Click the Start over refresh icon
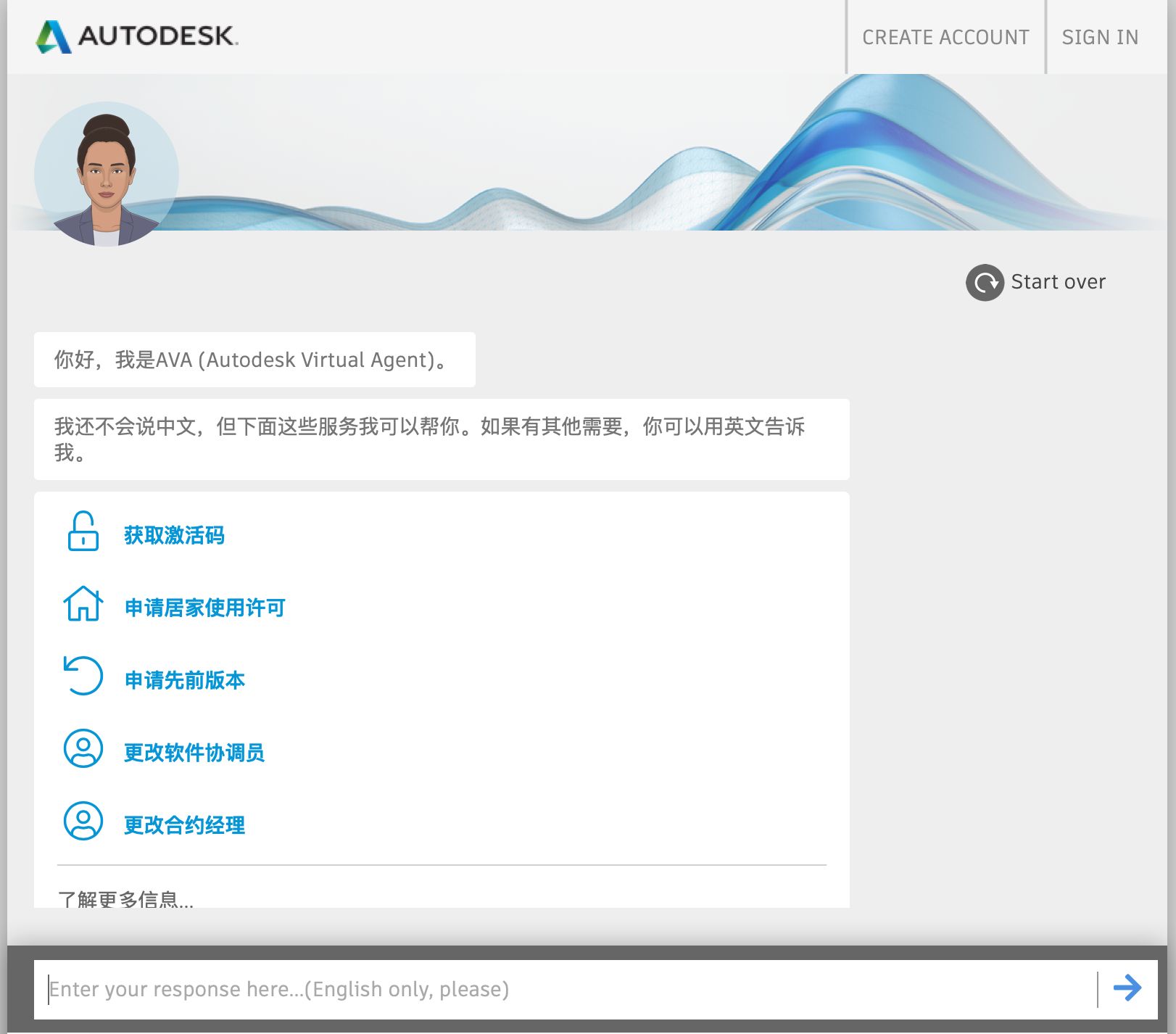 [x=985, y=282]
